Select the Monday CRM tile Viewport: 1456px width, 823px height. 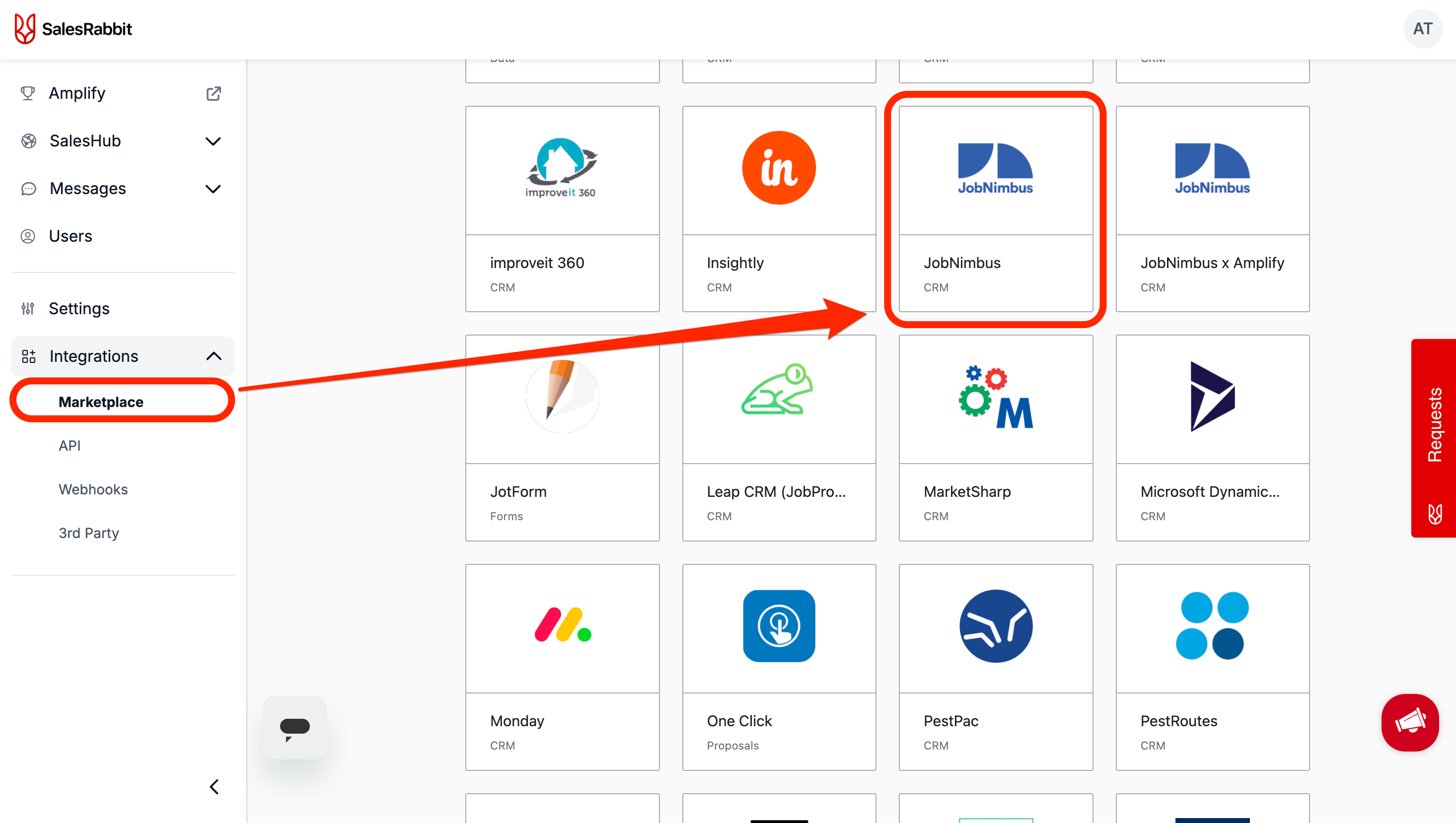click(562, 667)
